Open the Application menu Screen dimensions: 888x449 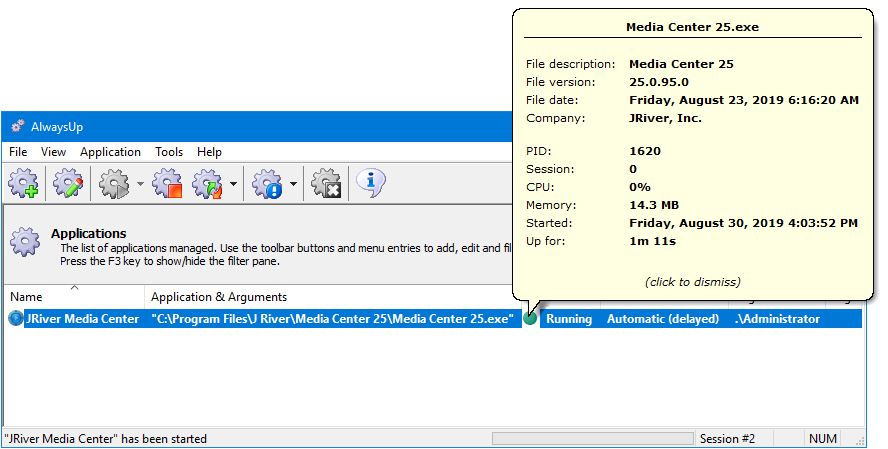pyautogui.click(x=110, y=152)
